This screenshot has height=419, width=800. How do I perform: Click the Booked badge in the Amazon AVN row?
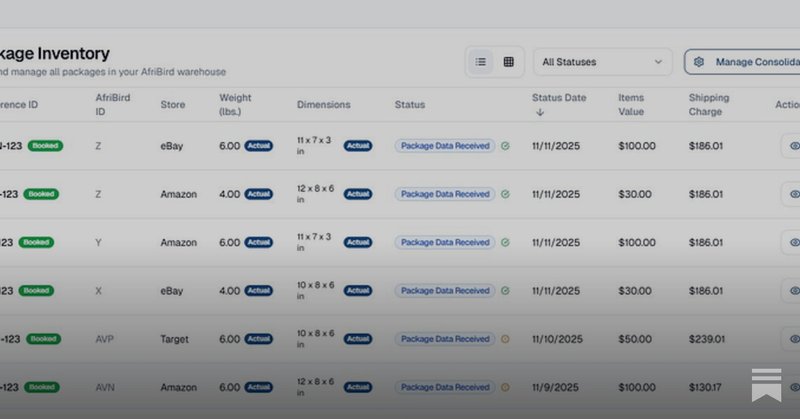42,387
